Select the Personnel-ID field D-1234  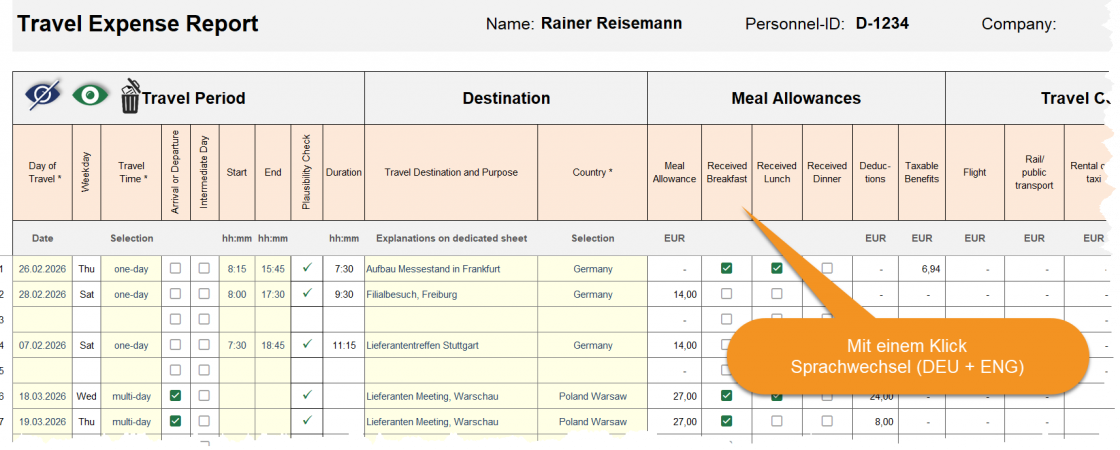pyautogui.click(x=882, y=23)
